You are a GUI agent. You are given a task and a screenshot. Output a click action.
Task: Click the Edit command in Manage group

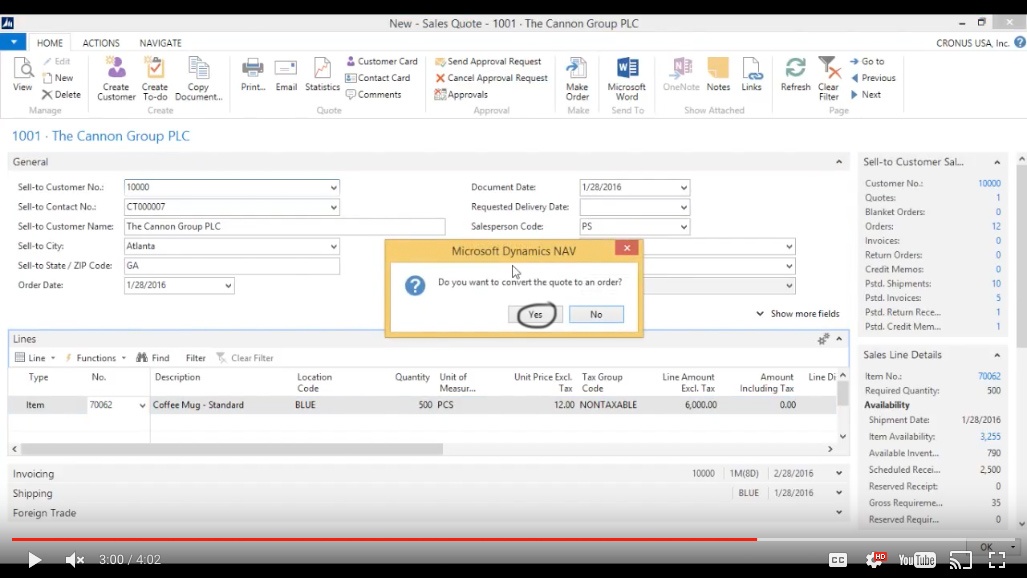(x=56, y=61)
